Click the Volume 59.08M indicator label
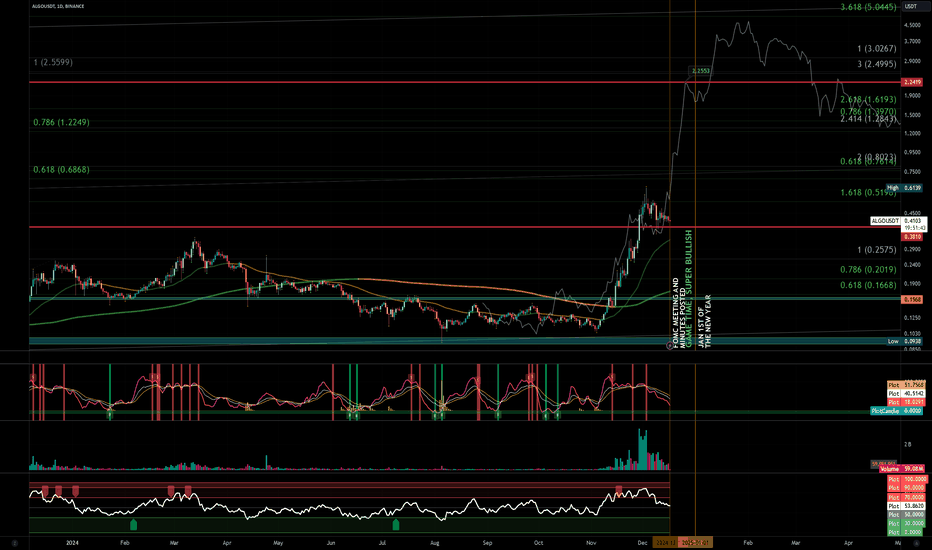 pos(902,469)
